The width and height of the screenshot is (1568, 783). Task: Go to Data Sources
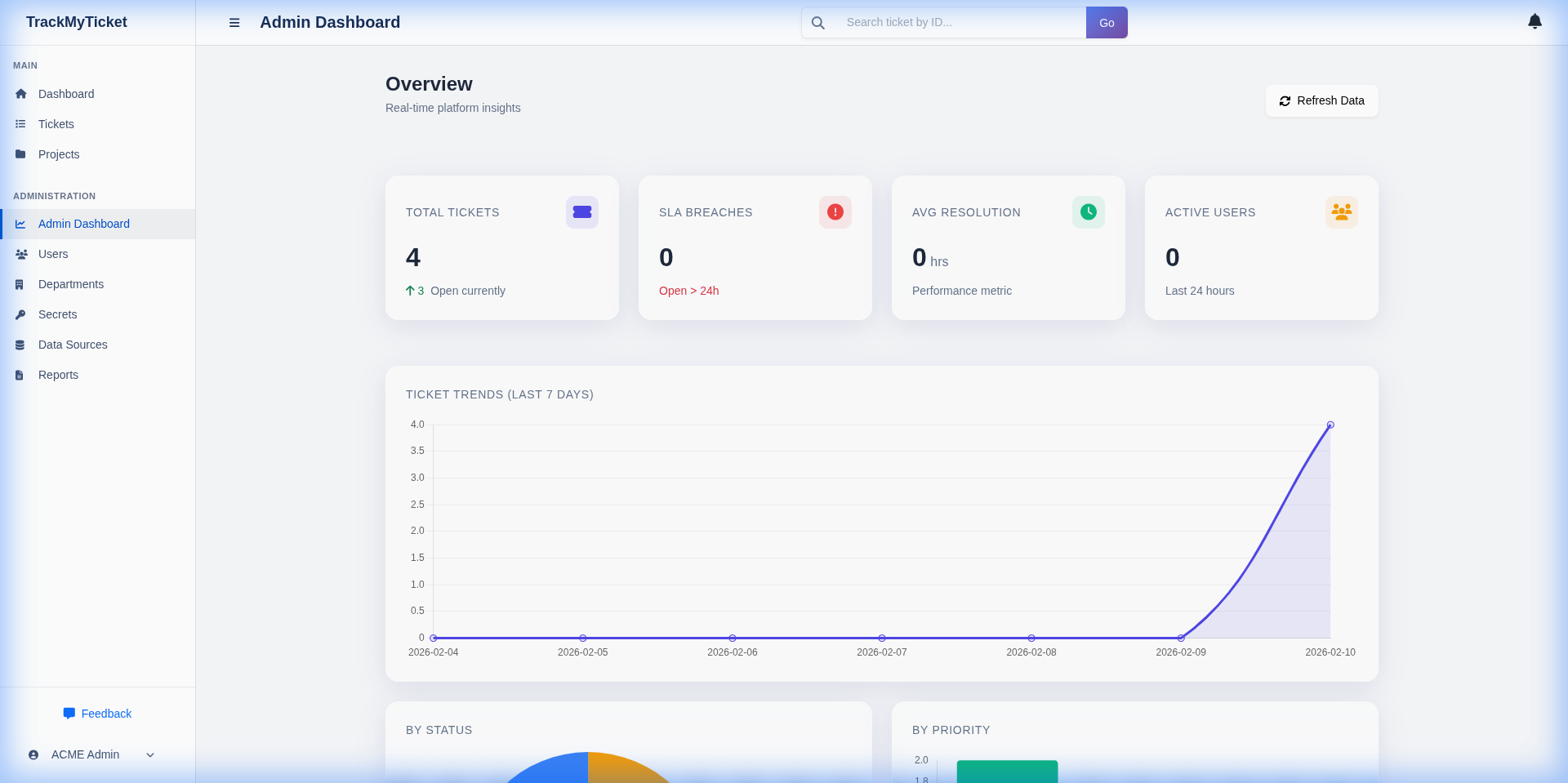[97, 345]
